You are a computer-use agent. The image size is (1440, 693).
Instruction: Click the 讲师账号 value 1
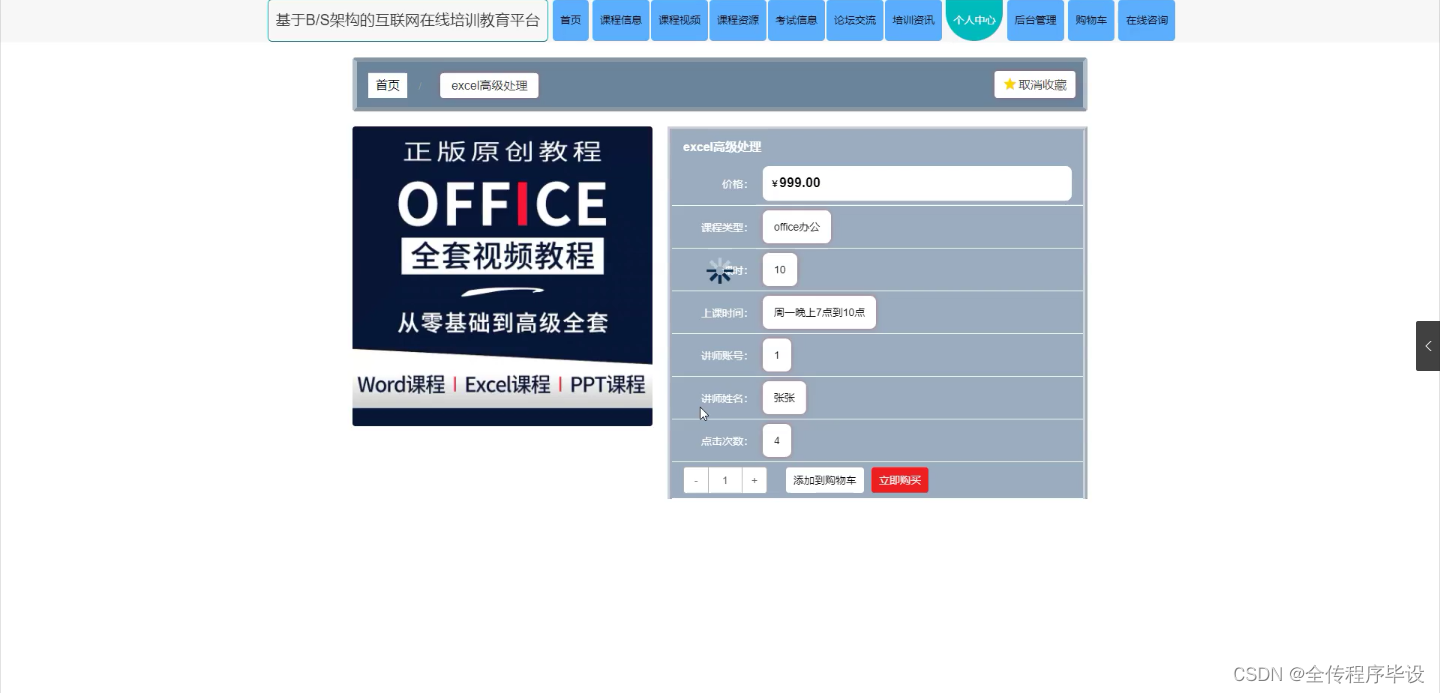pos(777,355)
